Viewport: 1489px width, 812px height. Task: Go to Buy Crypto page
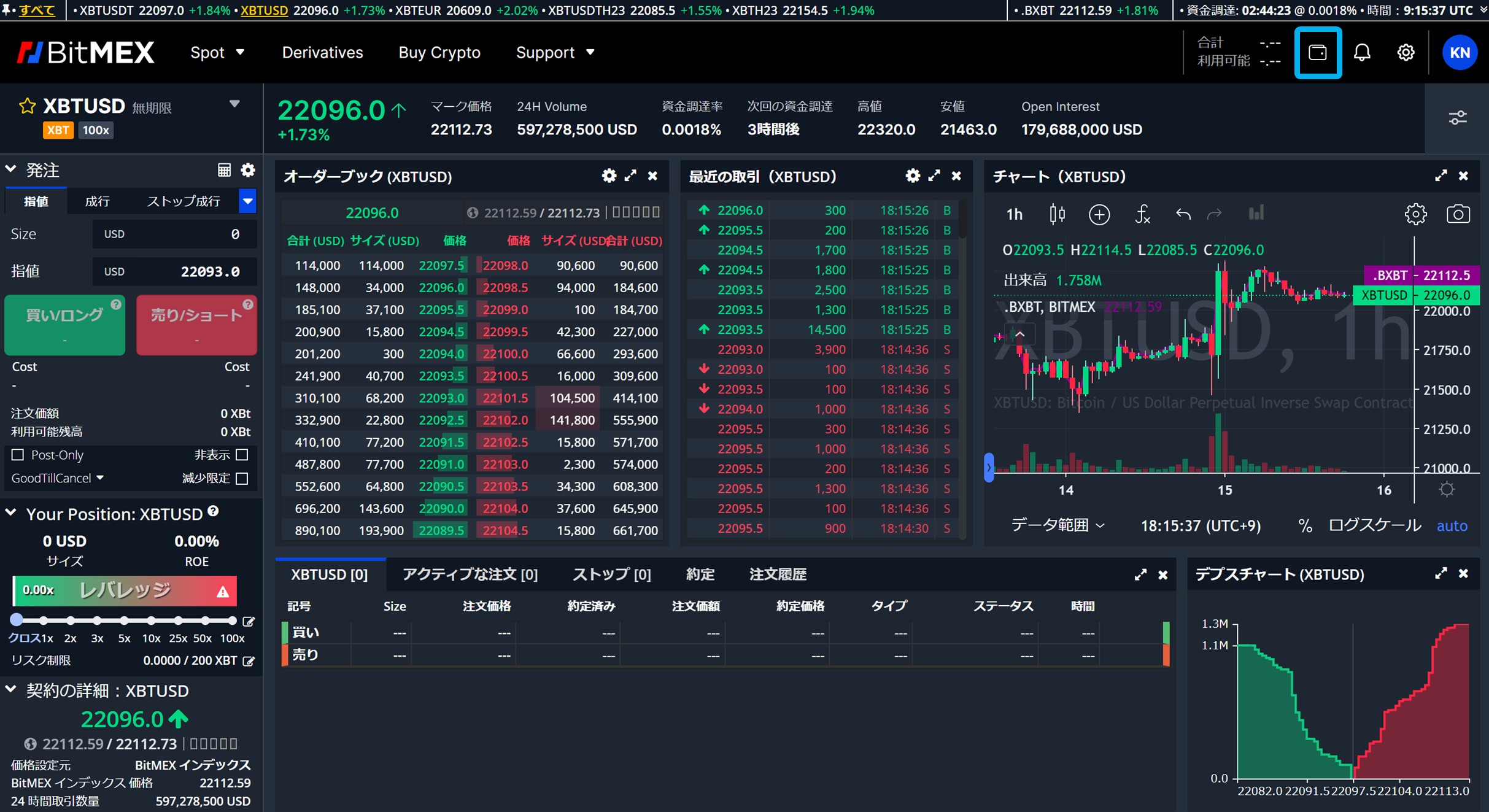coord(439,53)
